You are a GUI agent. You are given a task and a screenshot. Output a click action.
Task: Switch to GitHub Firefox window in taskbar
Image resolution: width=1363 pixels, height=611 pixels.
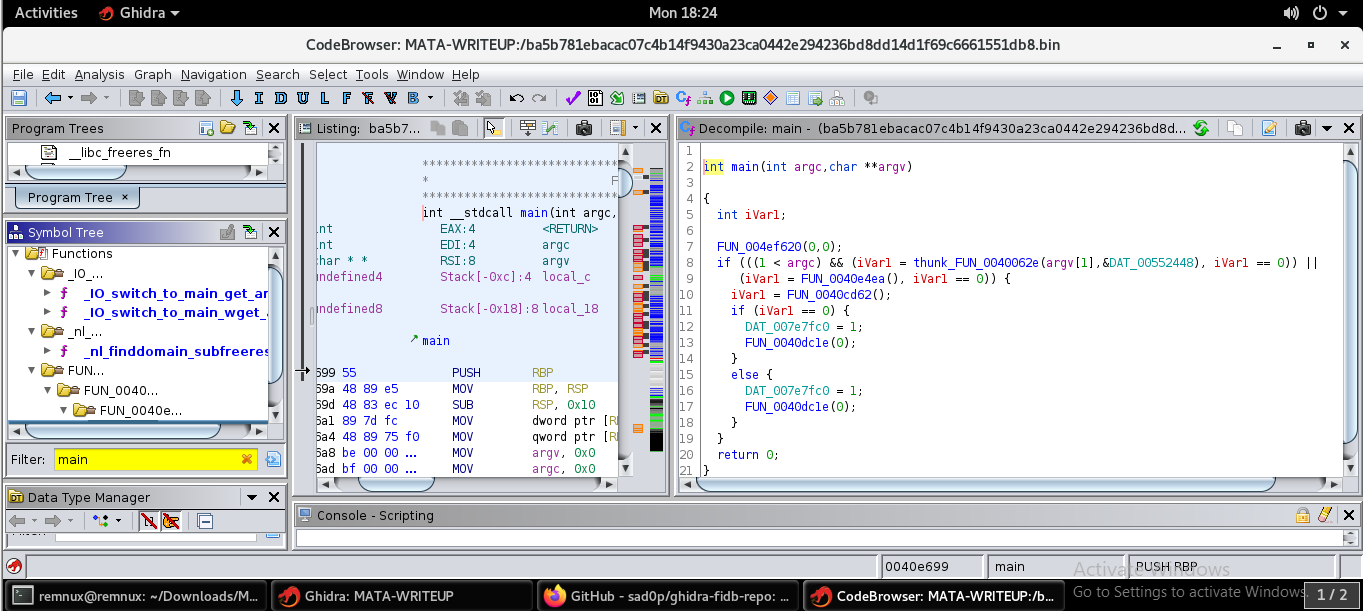pos(667,596)
